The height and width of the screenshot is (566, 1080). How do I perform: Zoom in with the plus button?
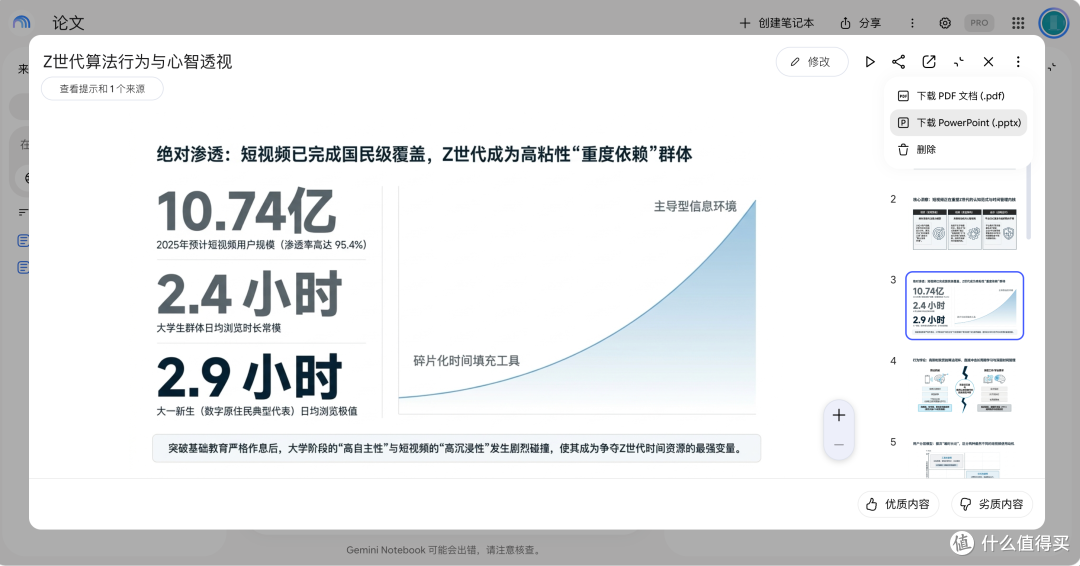point(839,415)
